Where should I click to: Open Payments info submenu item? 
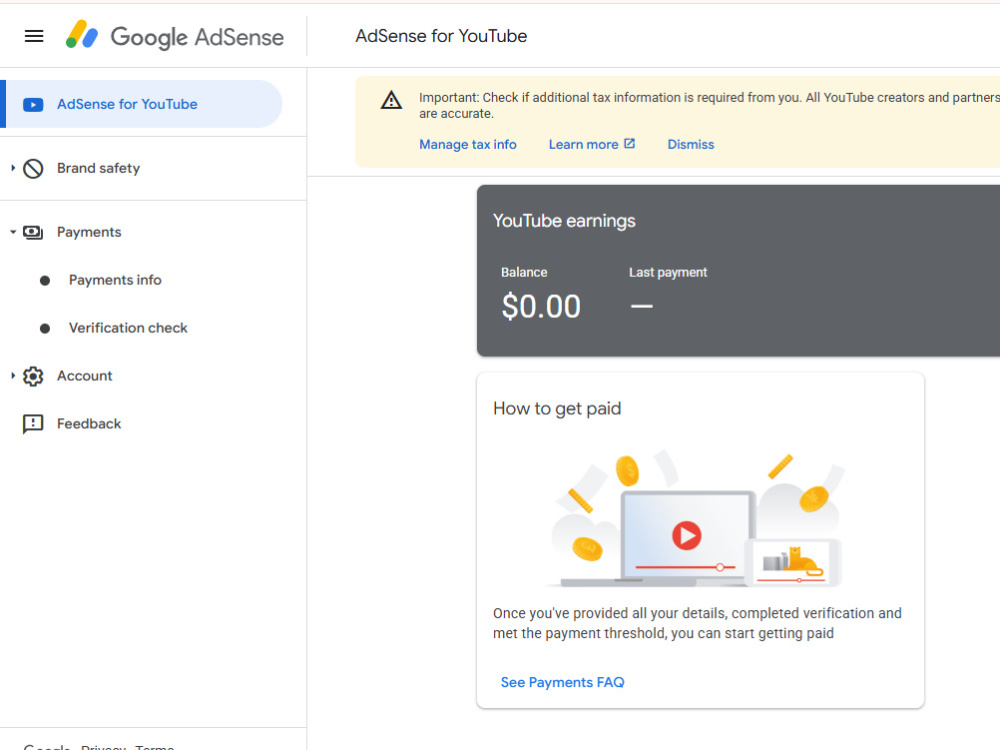pyautogui.click(x=115, y=280)
